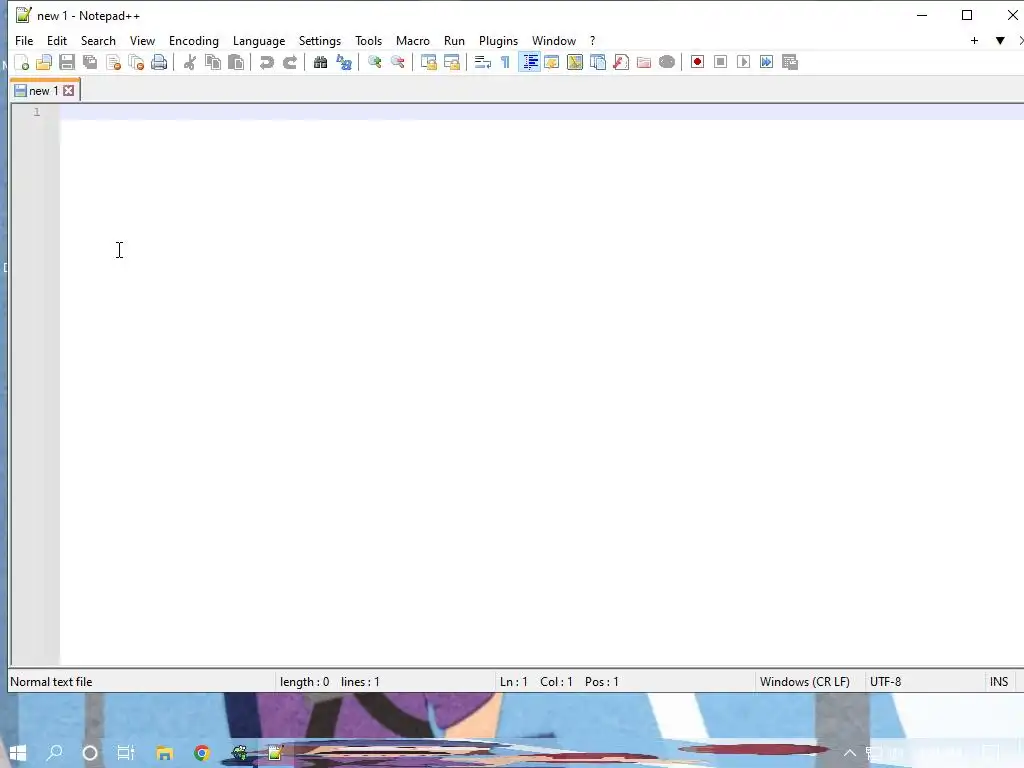Open the Function List icon
The height and width of the screenshot is (768, 1024).
coord(620,63)
